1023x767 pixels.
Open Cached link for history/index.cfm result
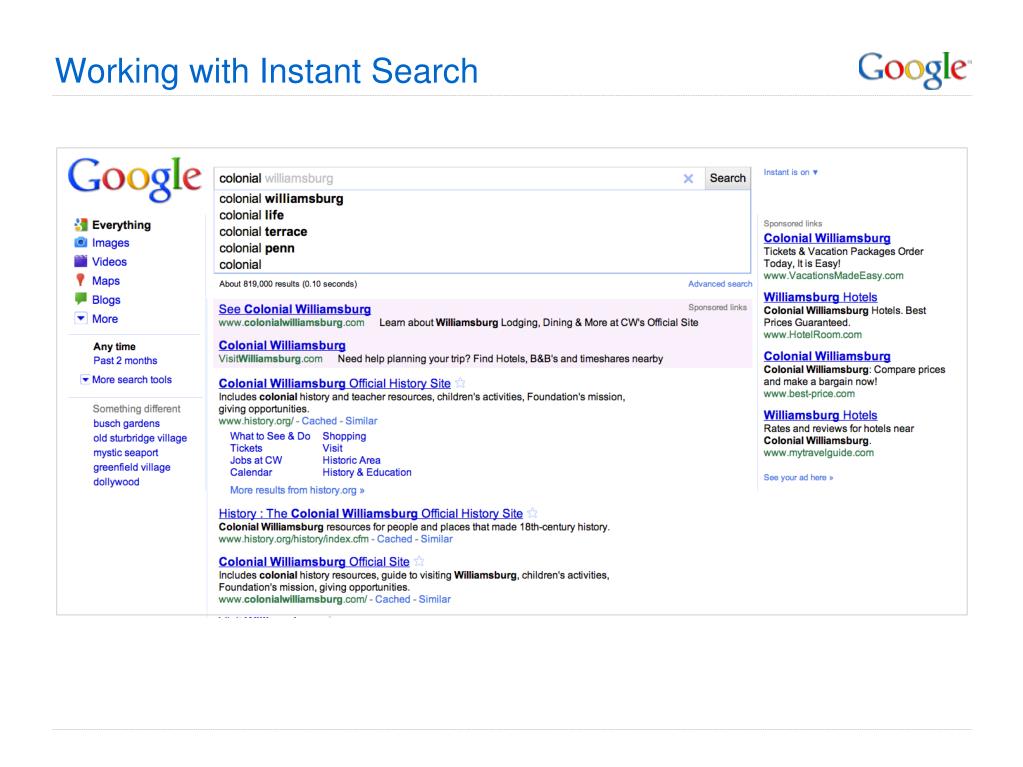(395, 539)
